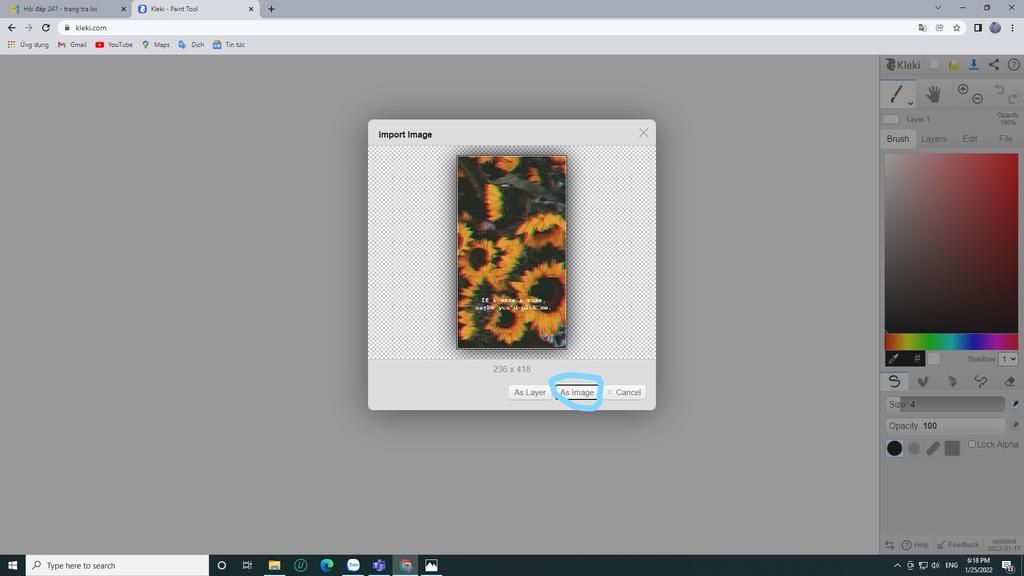Open the help question-mark icon at top
Viewport: 1024px width, 576px height.
(x=1014, y=65)
